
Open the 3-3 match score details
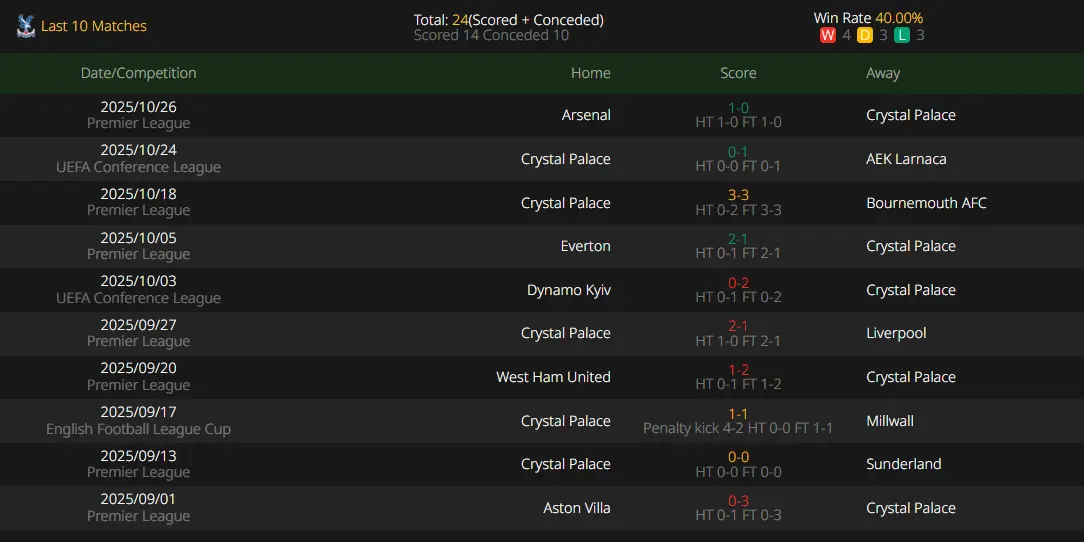(x=738, y=195)
